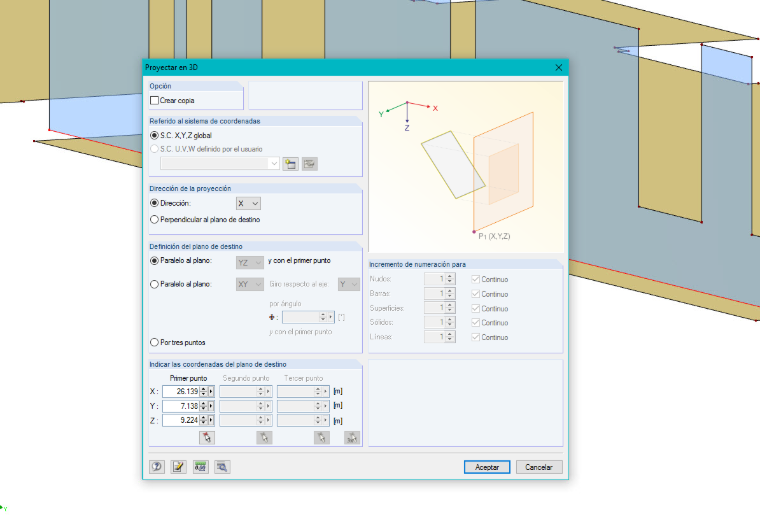
Task: Click the Cancelar button
Action: [539, 467]
